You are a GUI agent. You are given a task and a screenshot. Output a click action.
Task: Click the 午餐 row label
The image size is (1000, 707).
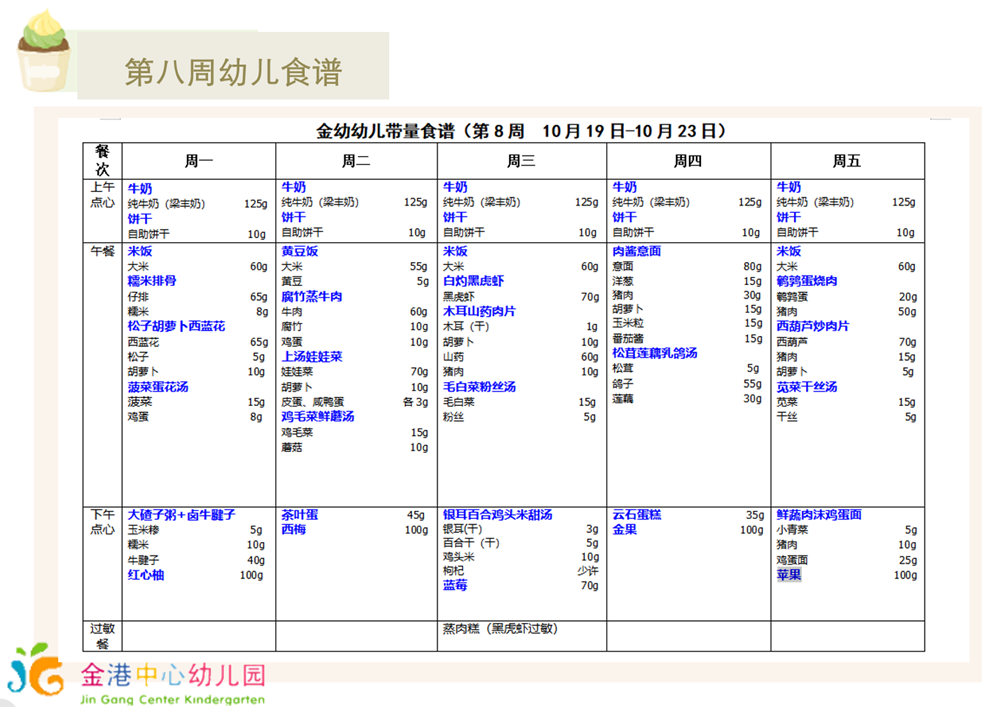102,251
